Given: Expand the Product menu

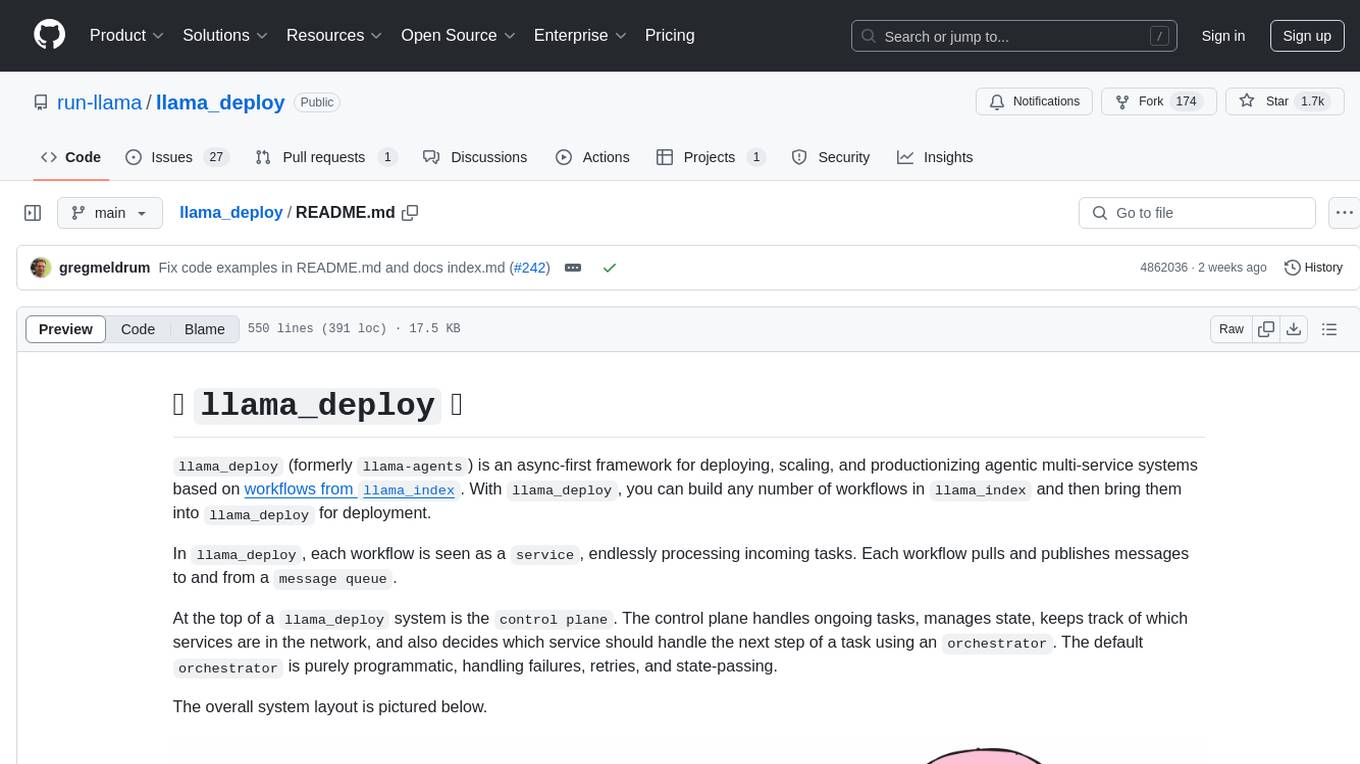Looking at the screenshot, I should click(127, 35).
